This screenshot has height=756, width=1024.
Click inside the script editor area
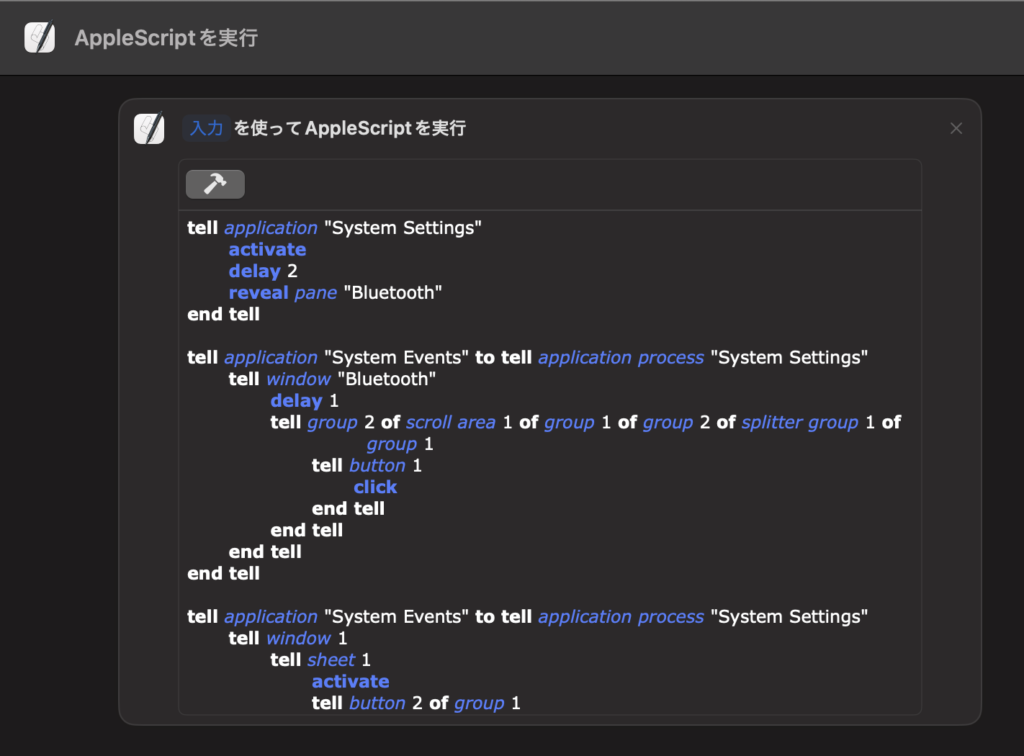click(x=550, y=450)
